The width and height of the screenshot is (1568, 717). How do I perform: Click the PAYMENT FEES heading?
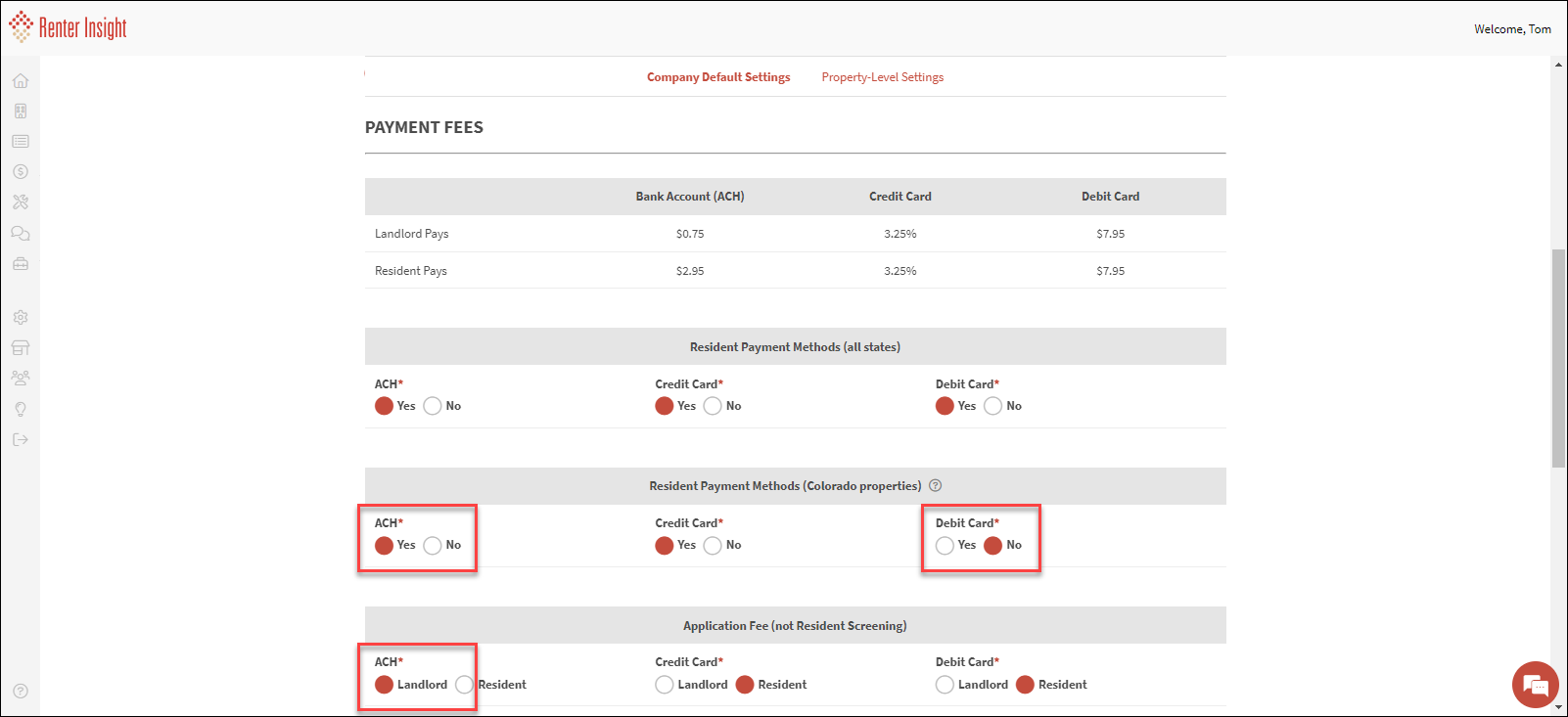coord(425,127)
